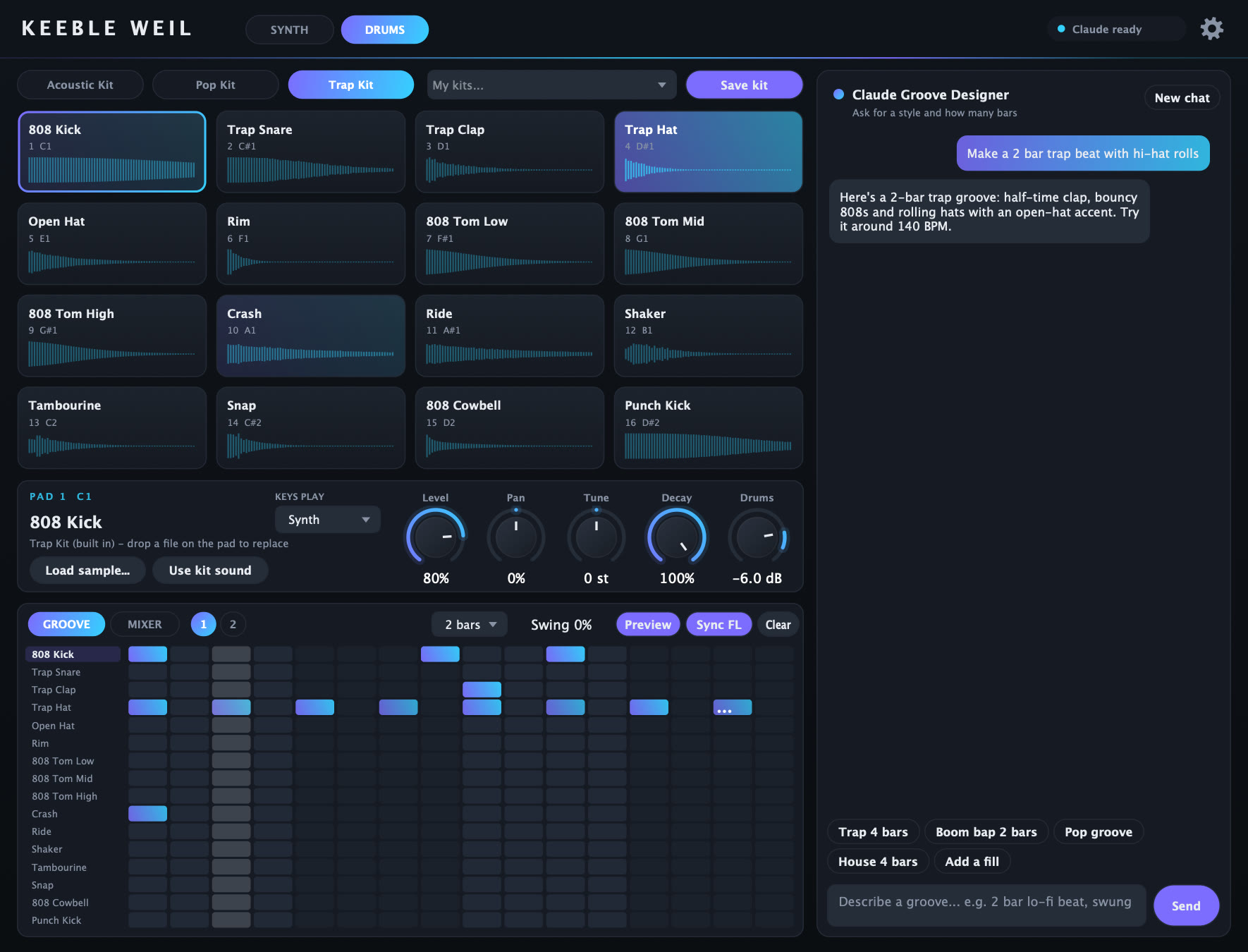Open the Keys Play Synth dropdown
This screenshot has width=1248, height=952.
click(x=328, y=520)
